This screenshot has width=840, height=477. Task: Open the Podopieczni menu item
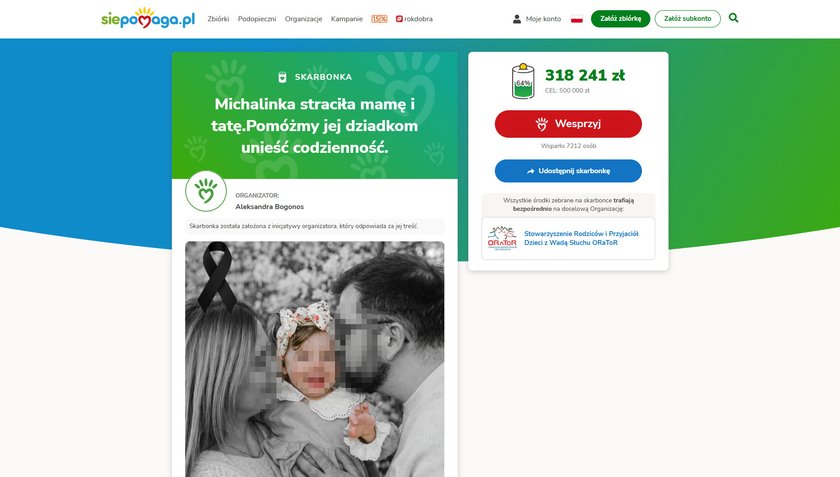(x=257, y=19)
